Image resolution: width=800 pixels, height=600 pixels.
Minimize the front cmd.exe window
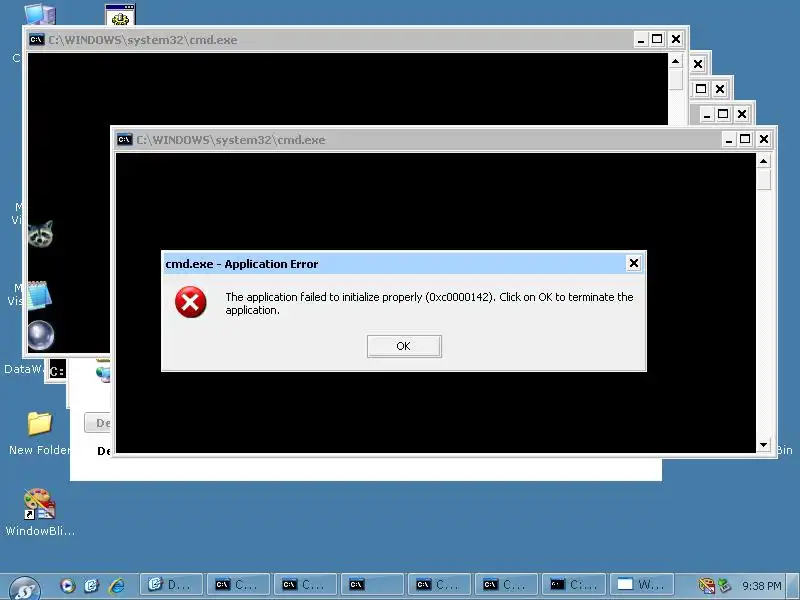729,139
